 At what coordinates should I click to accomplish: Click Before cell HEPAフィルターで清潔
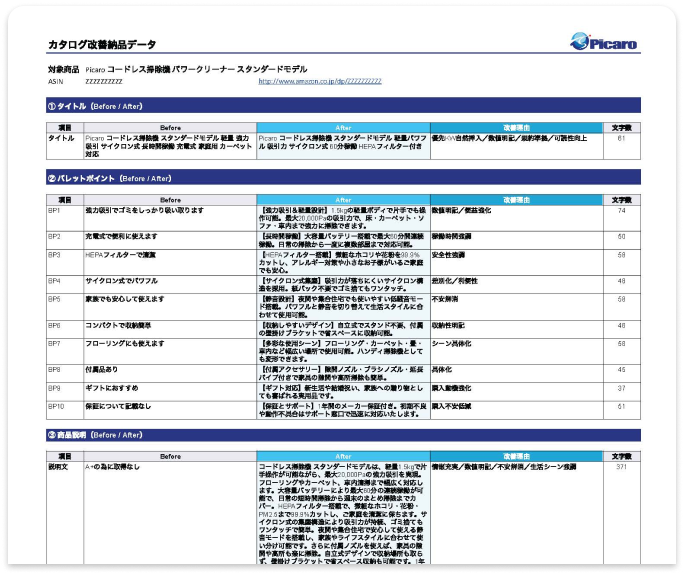pyautogui.click(x=170, y=262)
